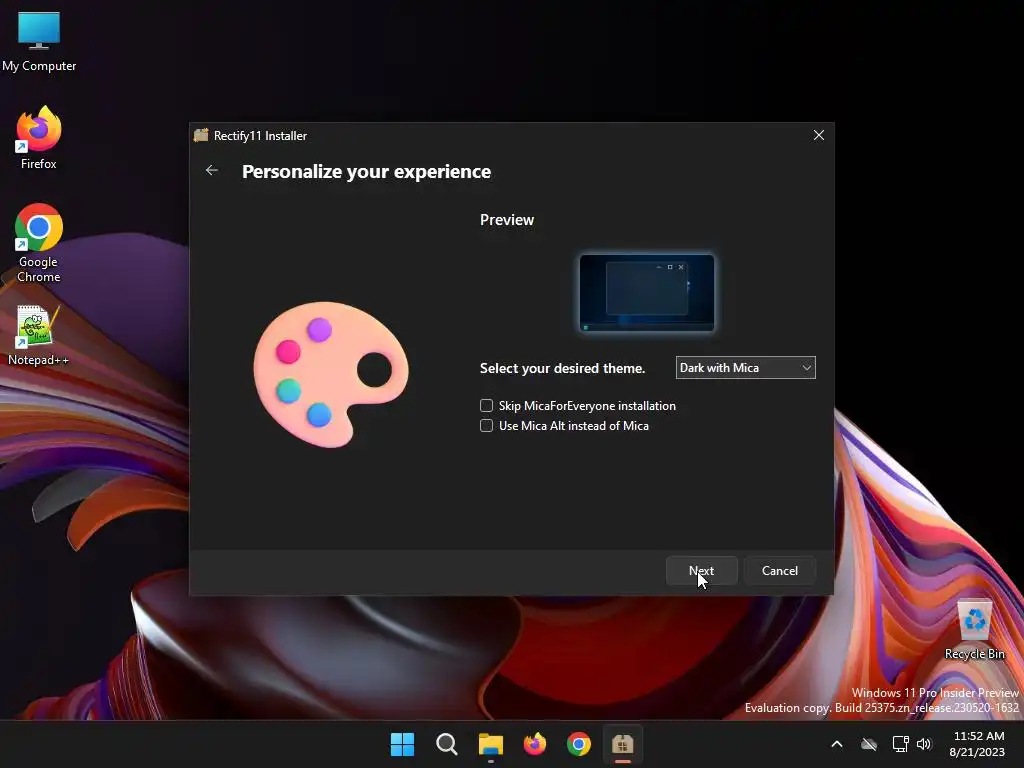Launch Chrome from the taskbar
1024x768 pixels.
[x=579, y=744]
